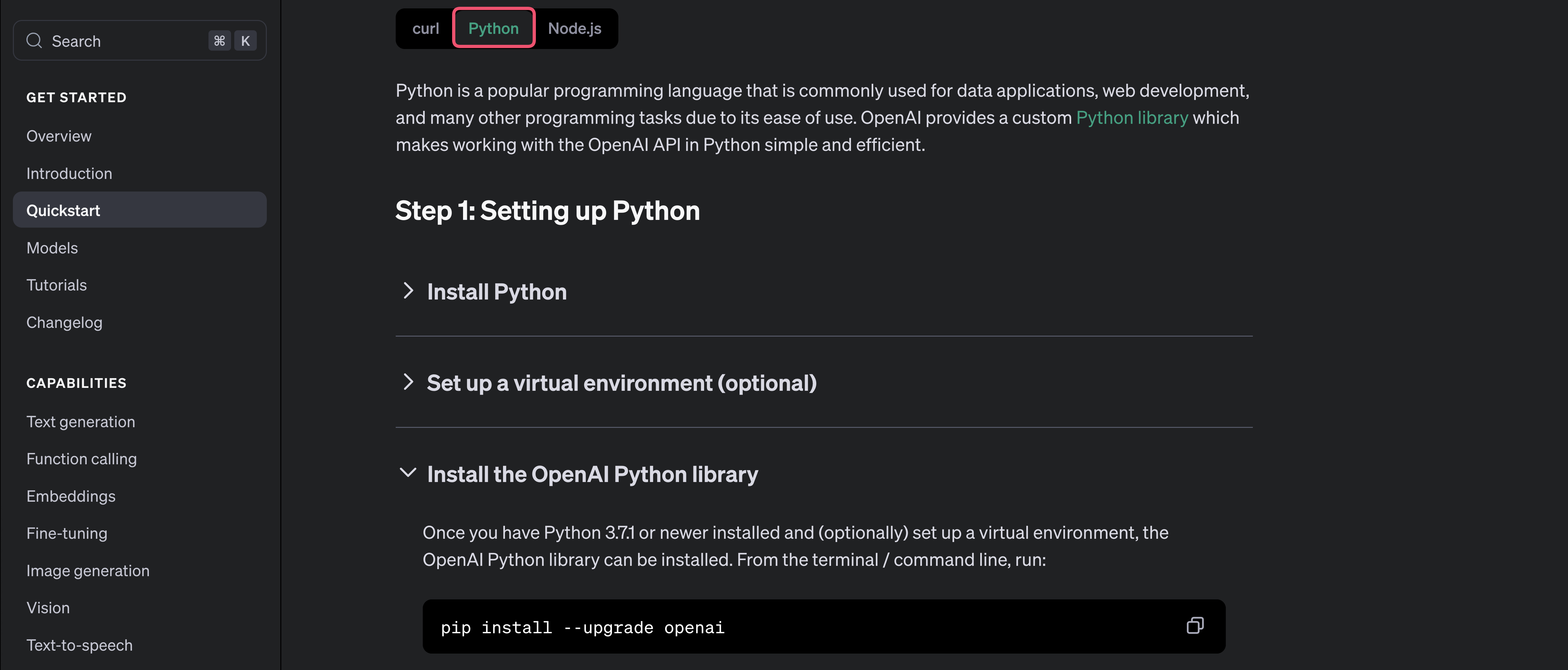Switch to the curl tab
This screenshot has height=670, width=1568.
(x=425, y=29)
